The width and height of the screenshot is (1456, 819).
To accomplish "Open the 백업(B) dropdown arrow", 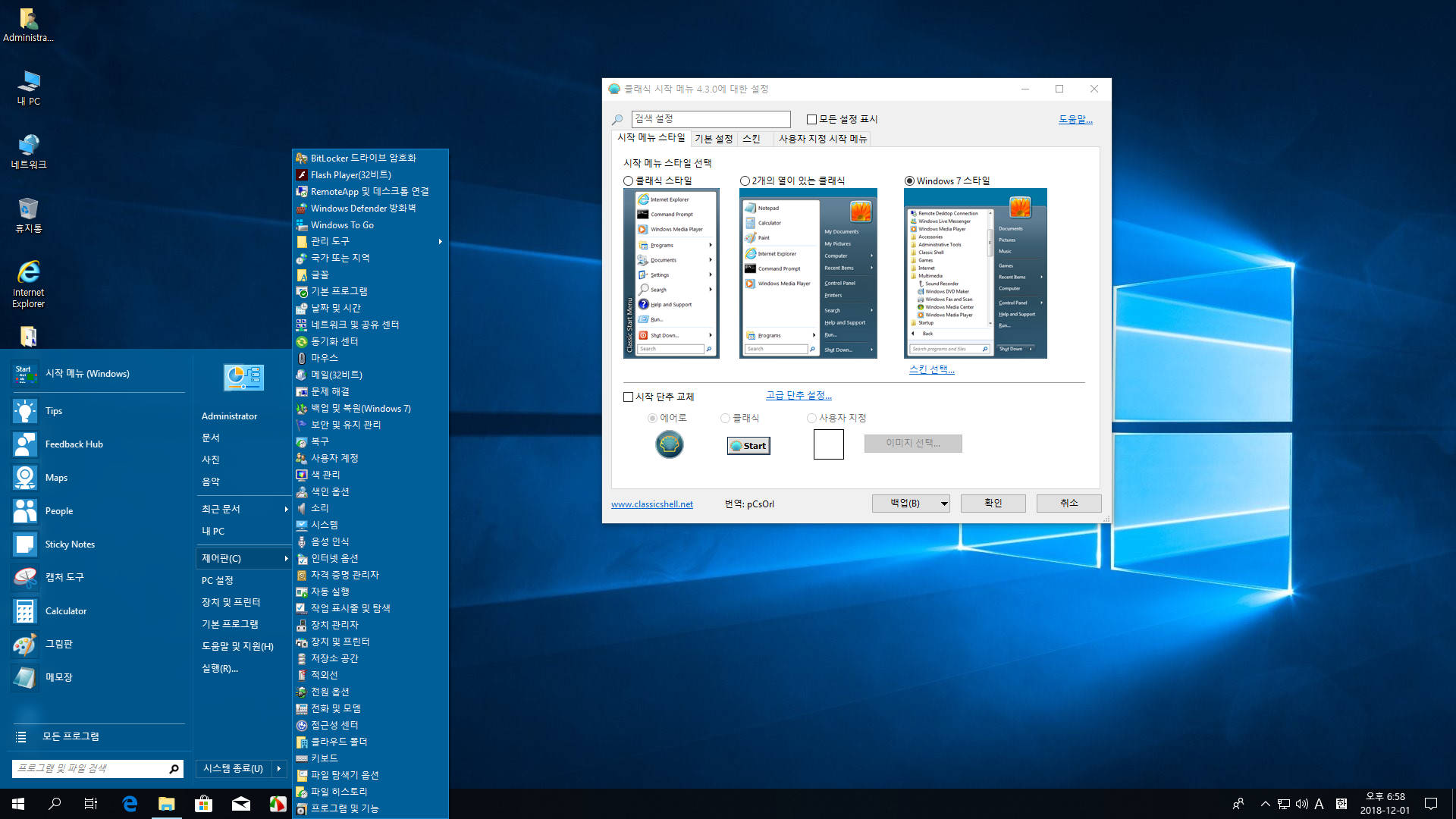I will [944, 504].
